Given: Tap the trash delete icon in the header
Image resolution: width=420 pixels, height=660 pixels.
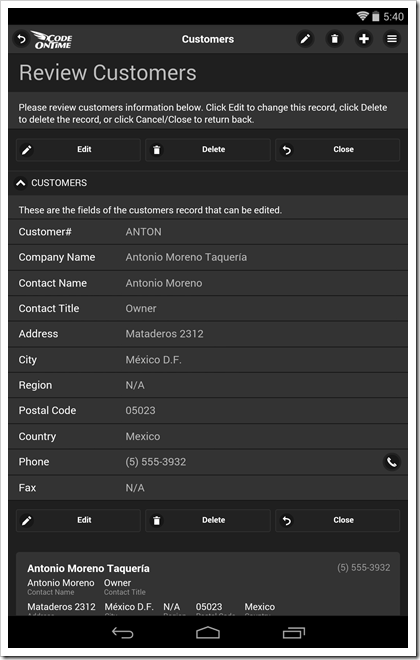Looking at the screenshot, I should (x=335, y=39).
